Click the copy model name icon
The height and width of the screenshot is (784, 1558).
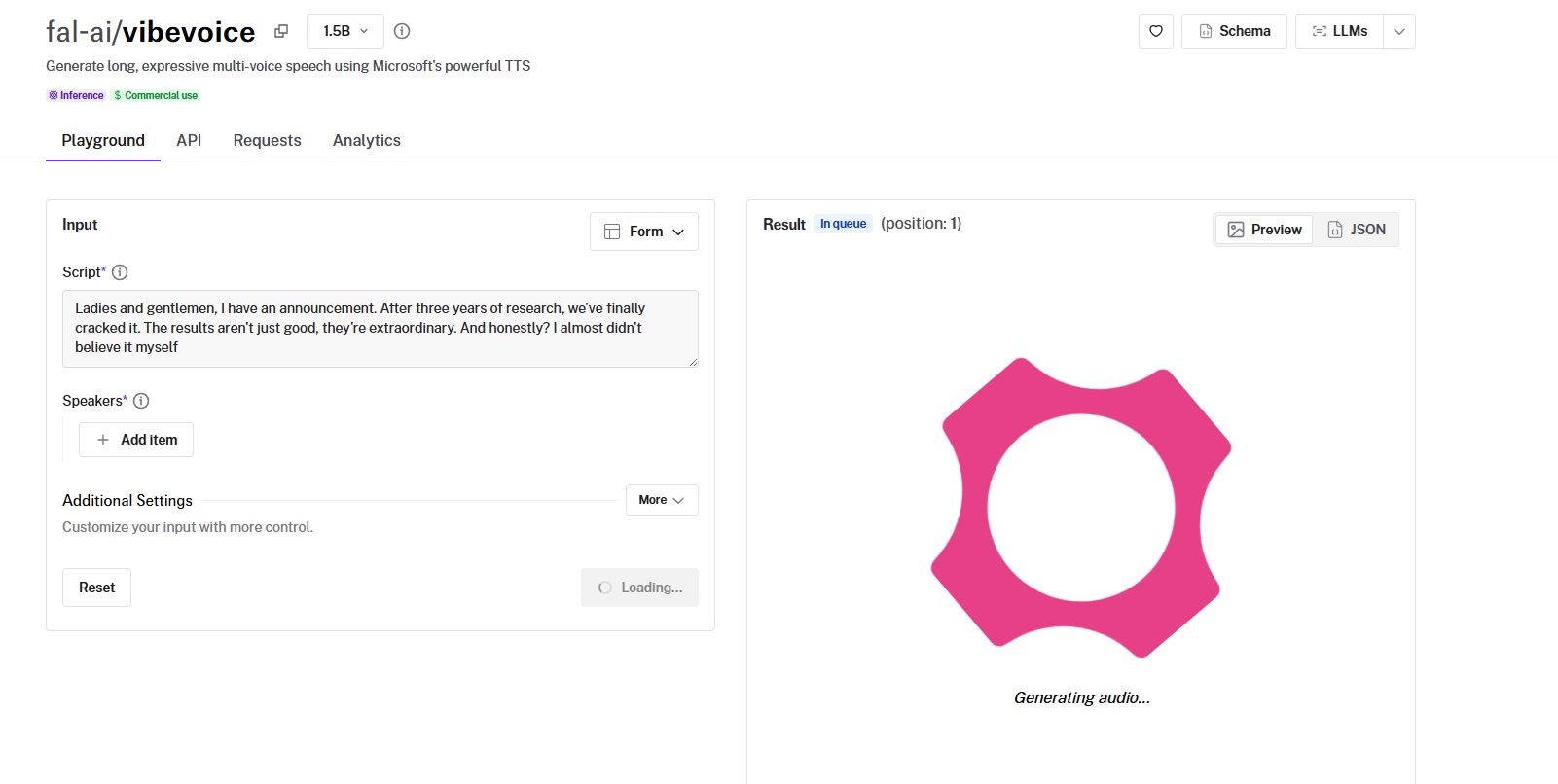point(281,31)
